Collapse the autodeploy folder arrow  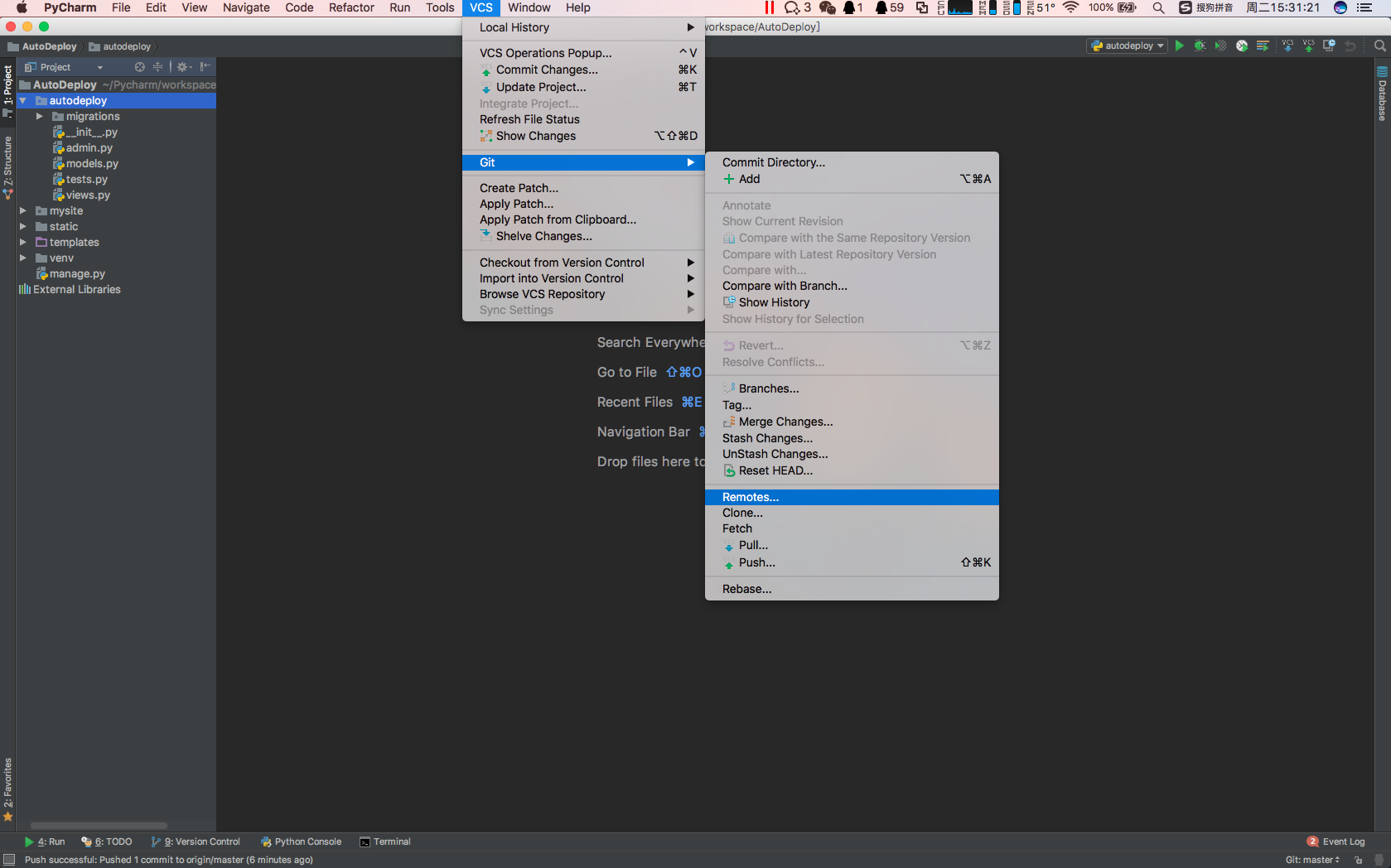point(23,100)
